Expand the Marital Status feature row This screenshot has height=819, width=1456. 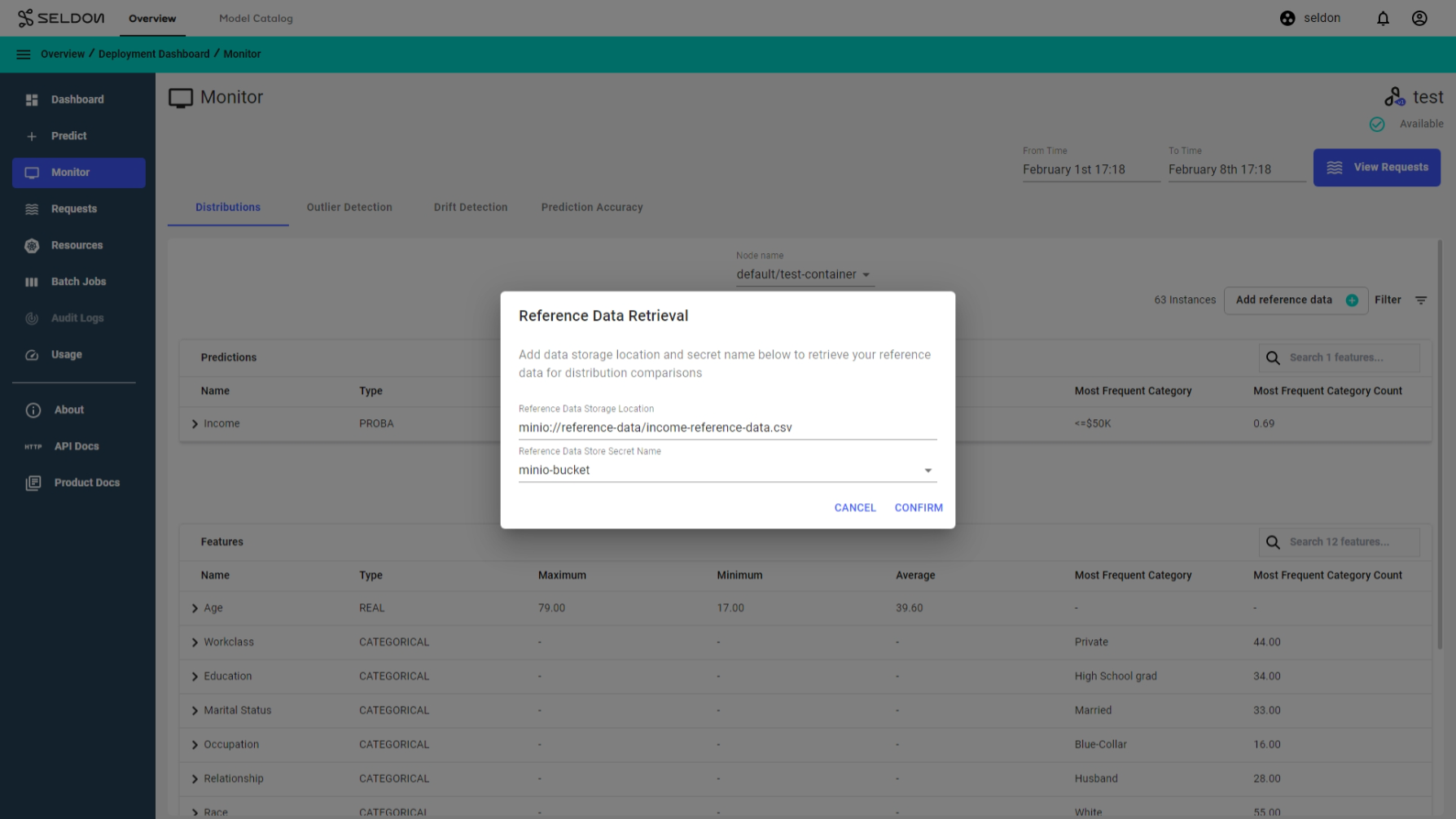pyautogui.click(x=195, y=711)
